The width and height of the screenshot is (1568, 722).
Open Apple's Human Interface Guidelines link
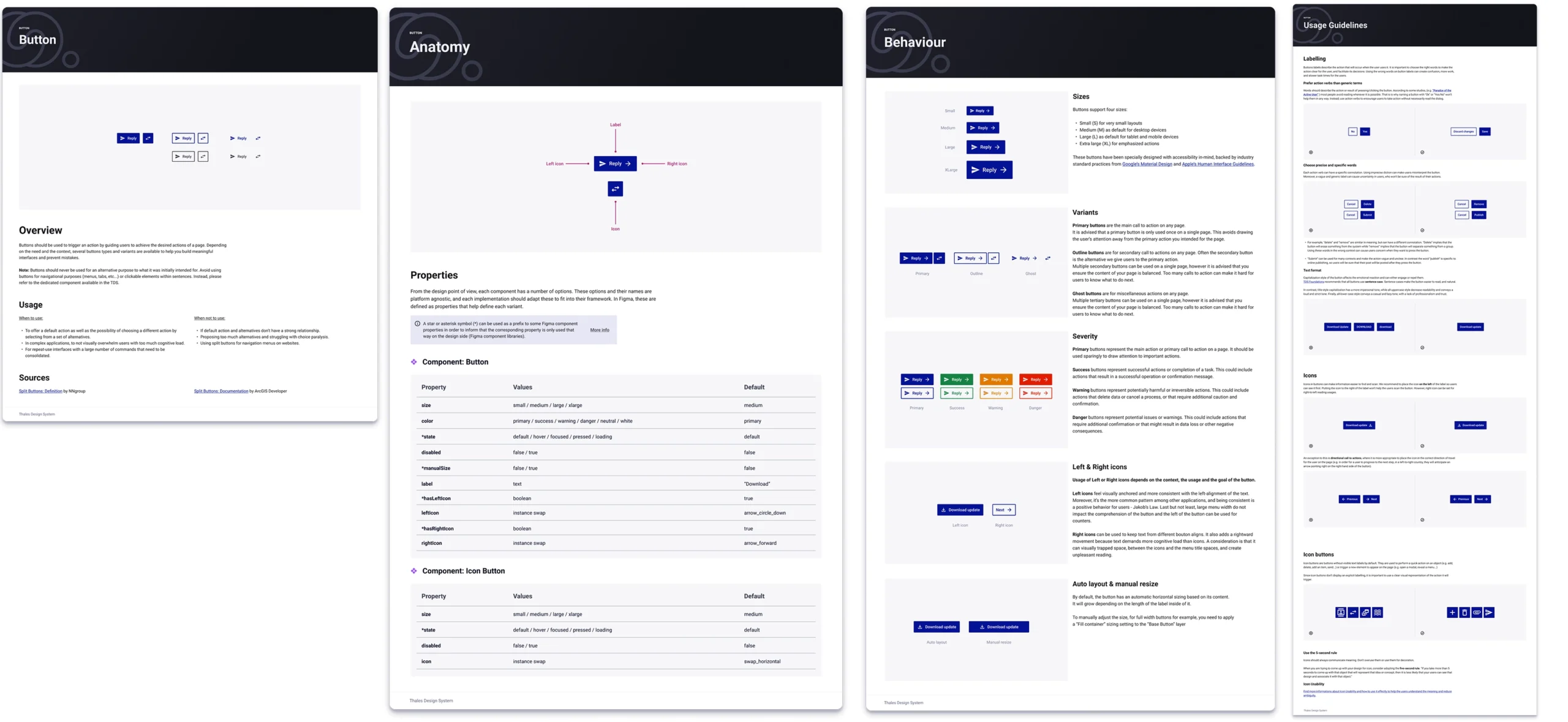click(1217, 164)
